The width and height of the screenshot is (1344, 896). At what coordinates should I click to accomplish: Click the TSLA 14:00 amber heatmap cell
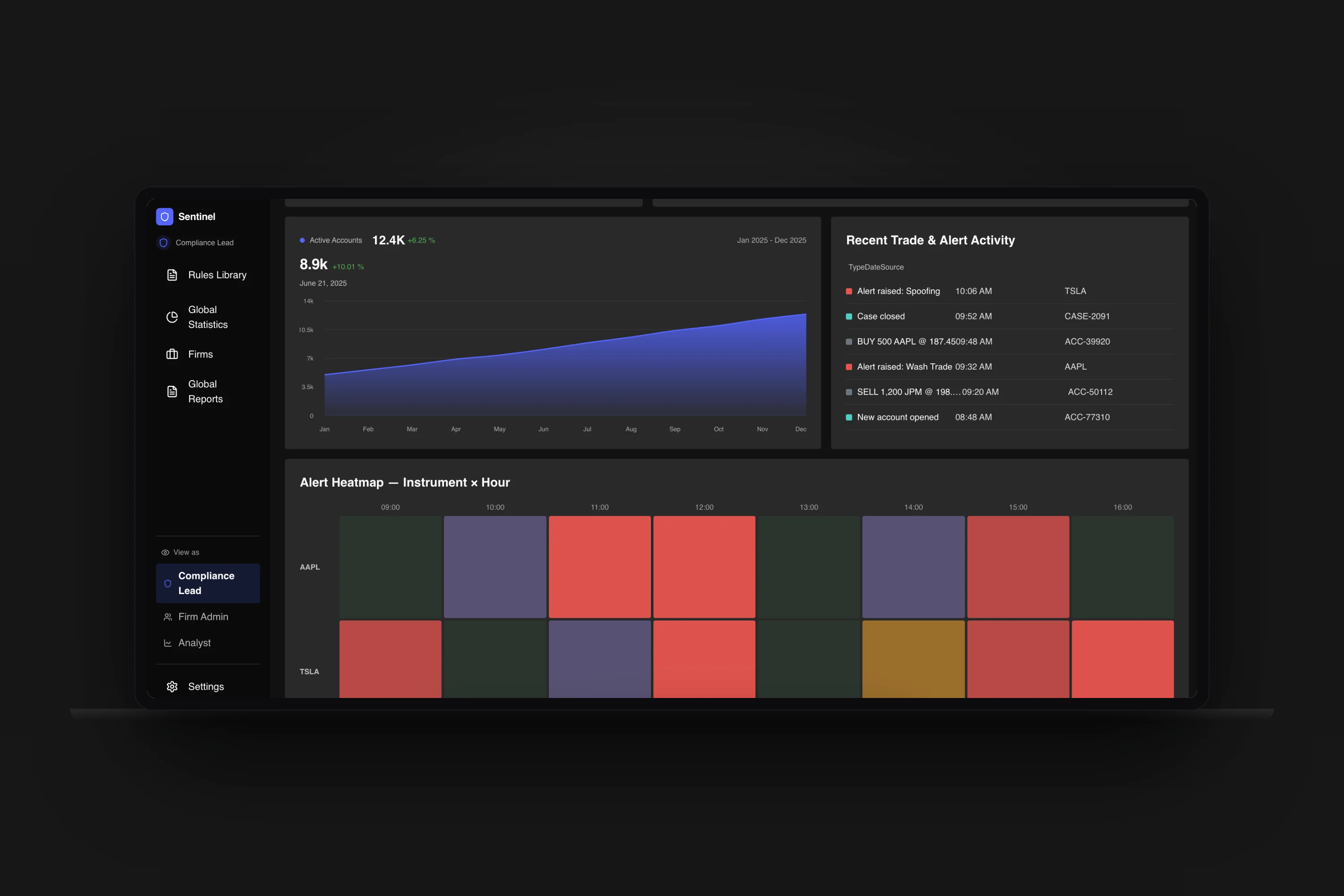pos(913,659)
